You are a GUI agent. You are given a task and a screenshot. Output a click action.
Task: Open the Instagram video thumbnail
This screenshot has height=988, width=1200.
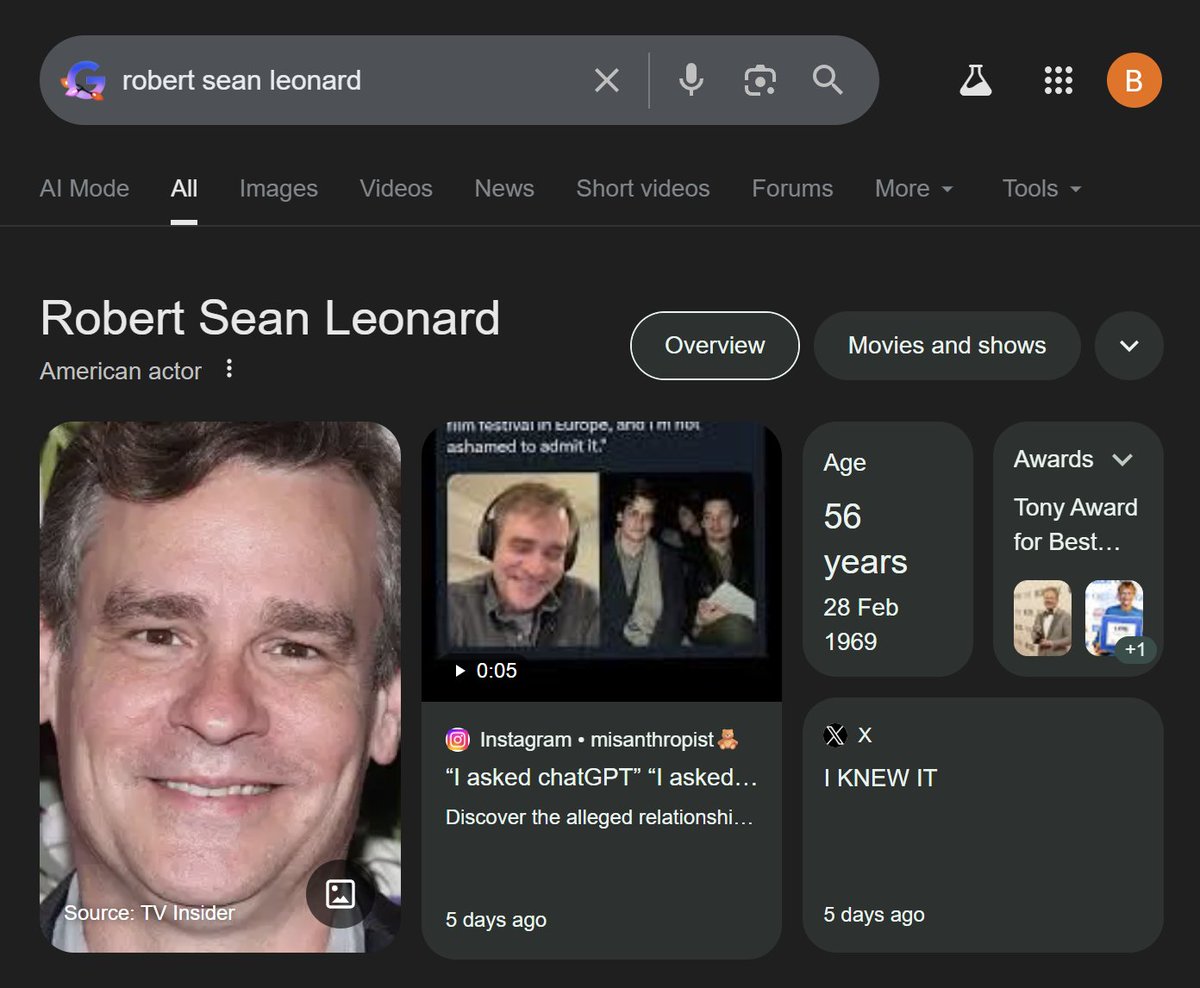pos(601,561)
